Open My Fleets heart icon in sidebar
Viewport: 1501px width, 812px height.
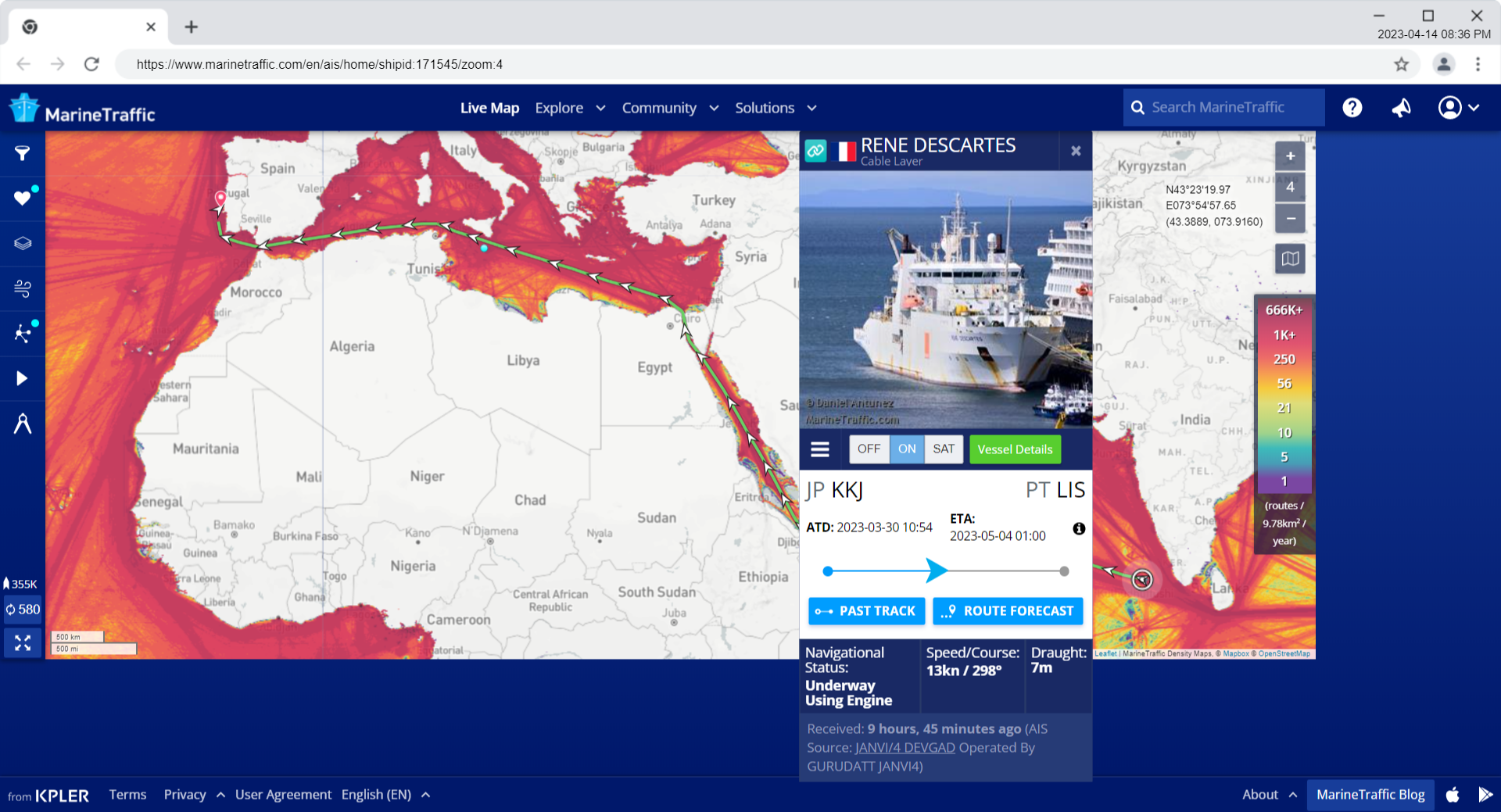23,198
